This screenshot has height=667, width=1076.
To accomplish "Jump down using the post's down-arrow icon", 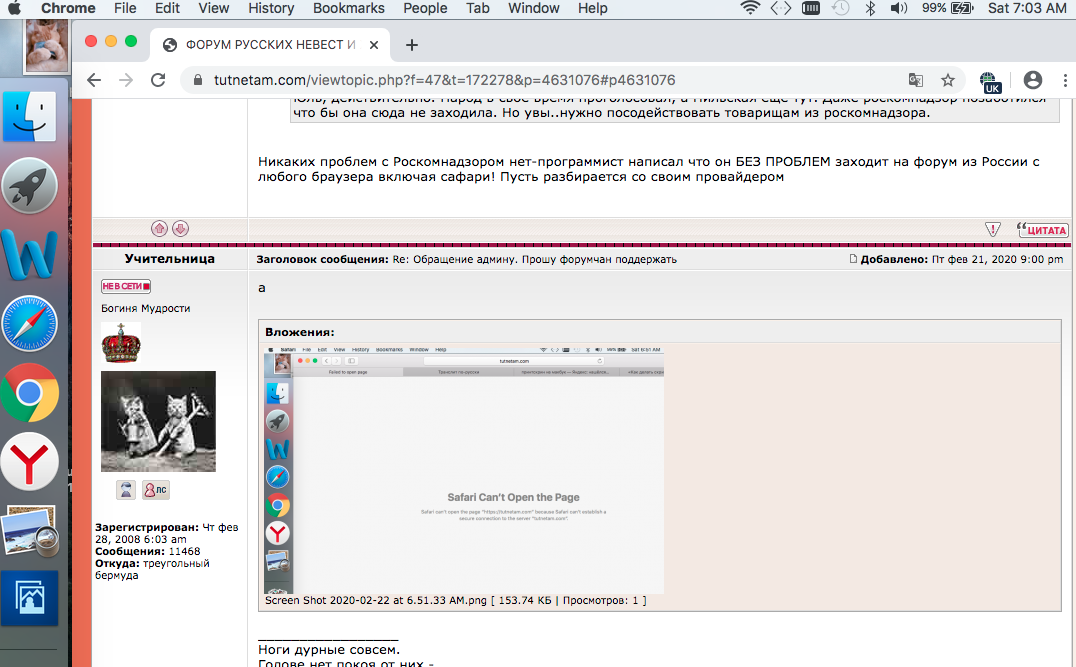I will pos(180,228).
